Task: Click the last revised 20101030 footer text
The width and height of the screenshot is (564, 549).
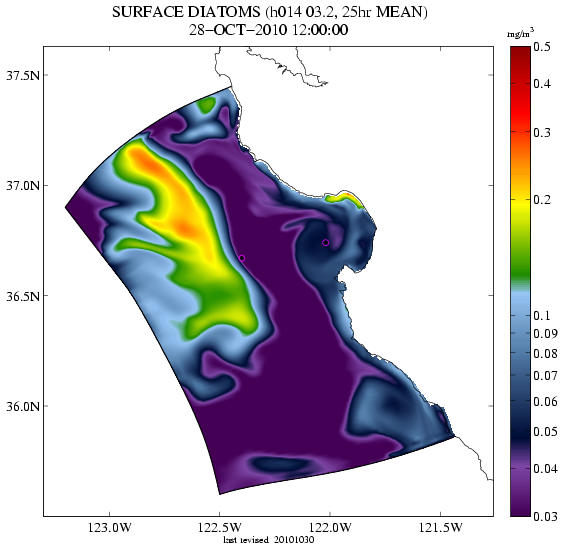Action: click(269, 540)
